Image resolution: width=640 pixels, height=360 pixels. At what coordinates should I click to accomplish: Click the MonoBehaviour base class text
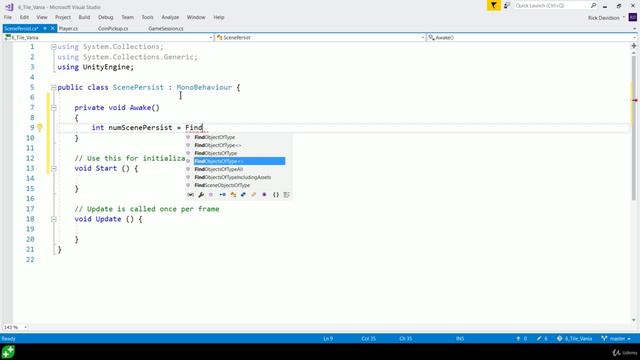point(204,87)
